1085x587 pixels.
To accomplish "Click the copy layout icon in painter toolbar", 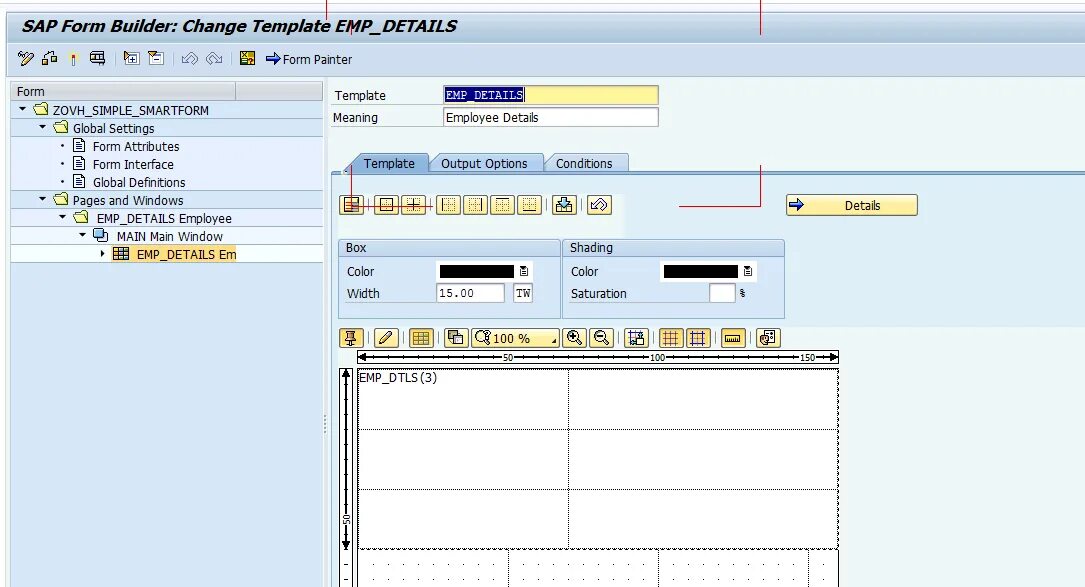I will tap(455, 338).
